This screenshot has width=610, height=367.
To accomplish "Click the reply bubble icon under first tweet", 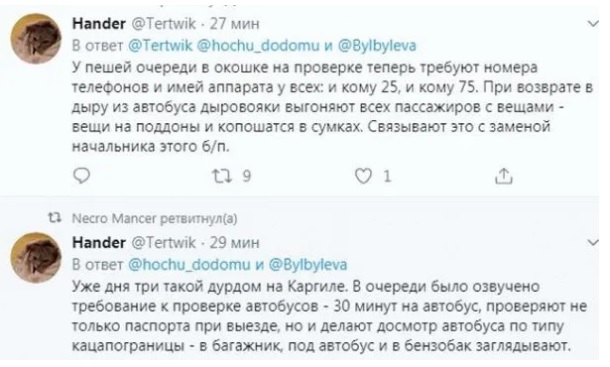I will [81, 176].
